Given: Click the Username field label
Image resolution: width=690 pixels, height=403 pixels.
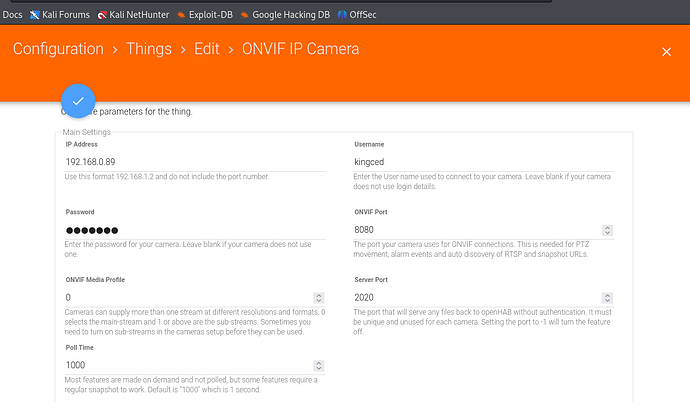Looking at the screenshot, I should tap(369, 144).
